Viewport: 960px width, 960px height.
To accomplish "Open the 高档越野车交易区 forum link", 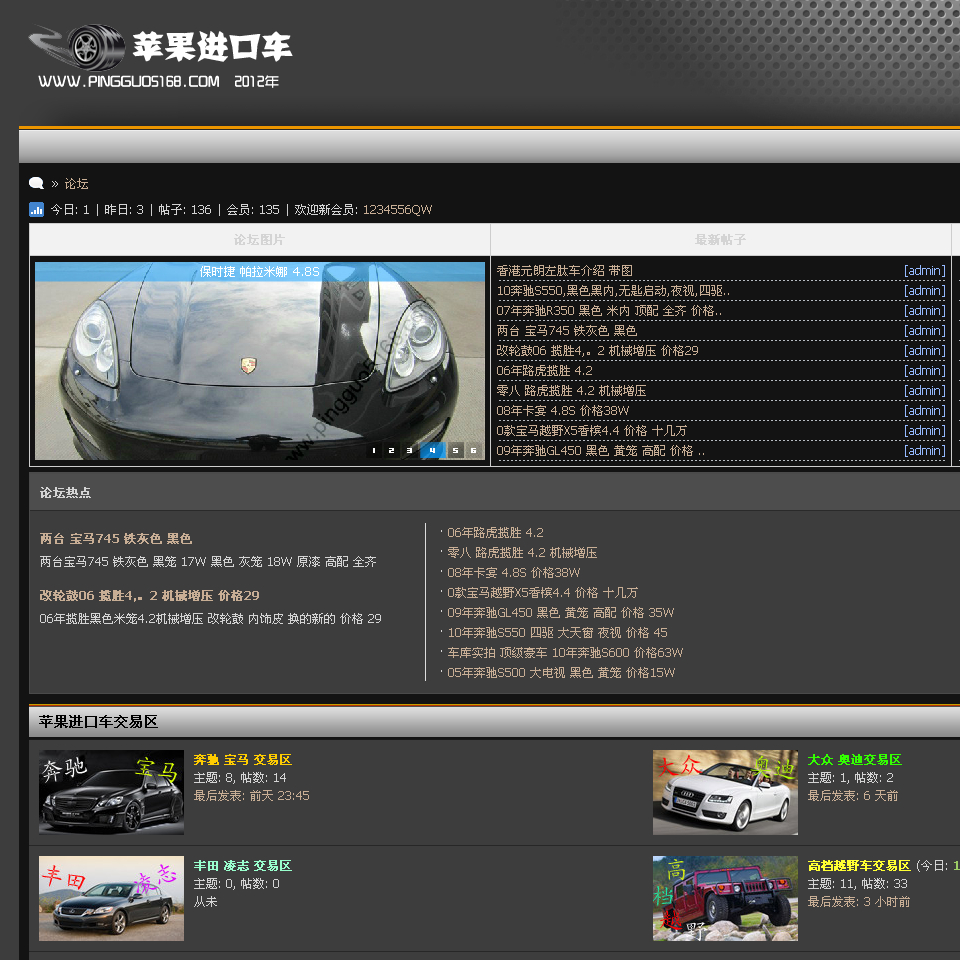I will (859, 866).
